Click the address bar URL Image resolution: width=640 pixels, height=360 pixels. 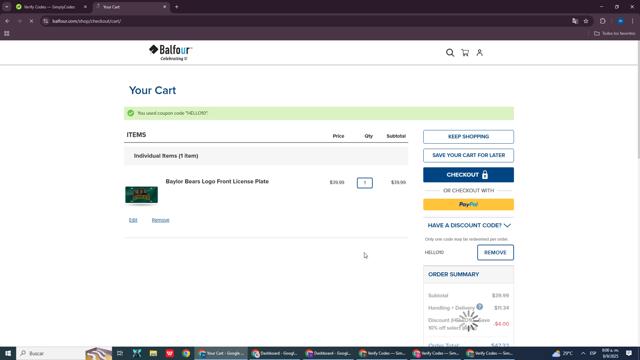point(87,21)
